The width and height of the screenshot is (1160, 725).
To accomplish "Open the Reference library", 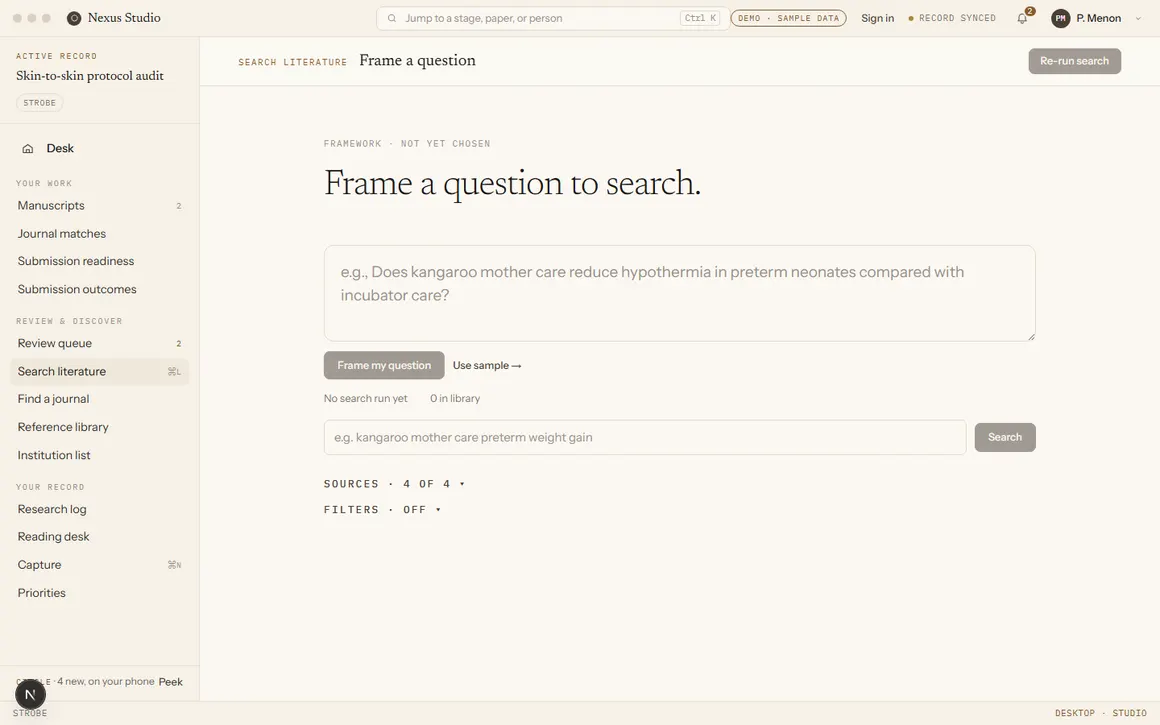I will tap(99, 427).
